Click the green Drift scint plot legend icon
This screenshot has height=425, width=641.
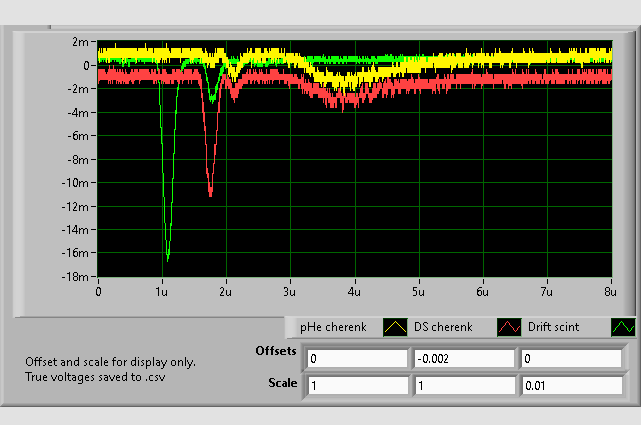point(623,327)
